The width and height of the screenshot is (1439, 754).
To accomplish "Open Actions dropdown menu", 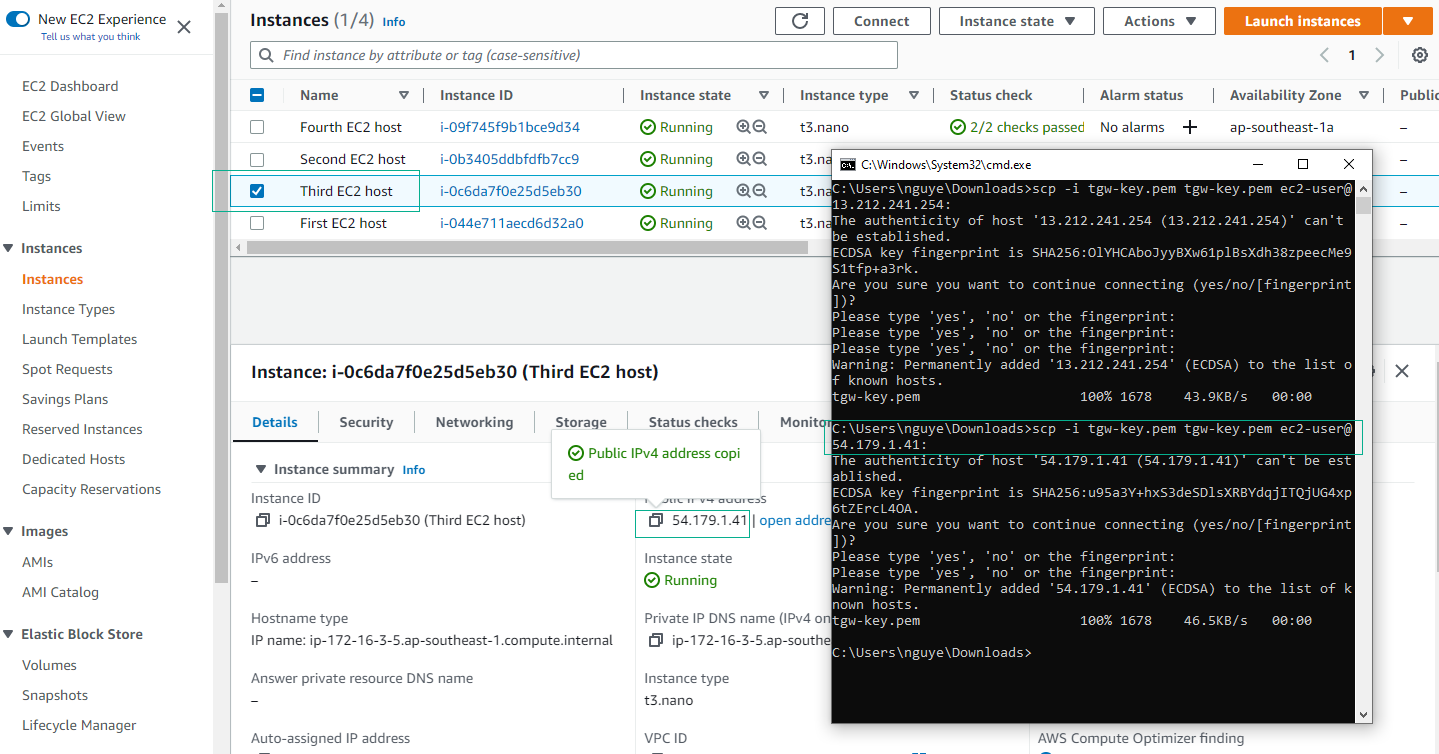I will coord(1160,21).
